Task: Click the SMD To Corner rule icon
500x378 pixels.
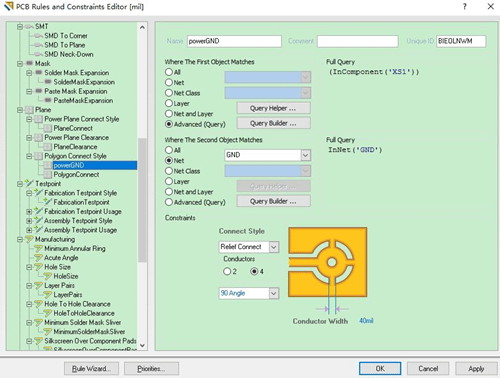Action: (39, 36)
